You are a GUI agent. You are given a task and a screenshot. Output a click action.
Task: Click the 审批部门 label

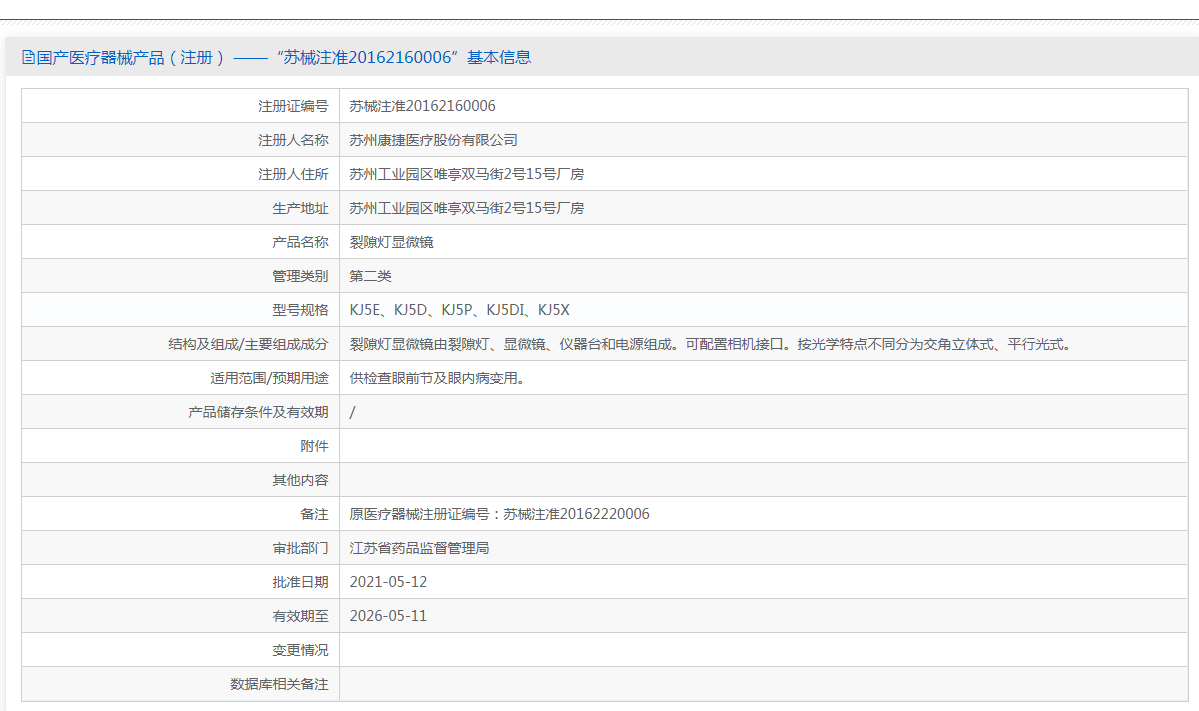coord(300,548)
